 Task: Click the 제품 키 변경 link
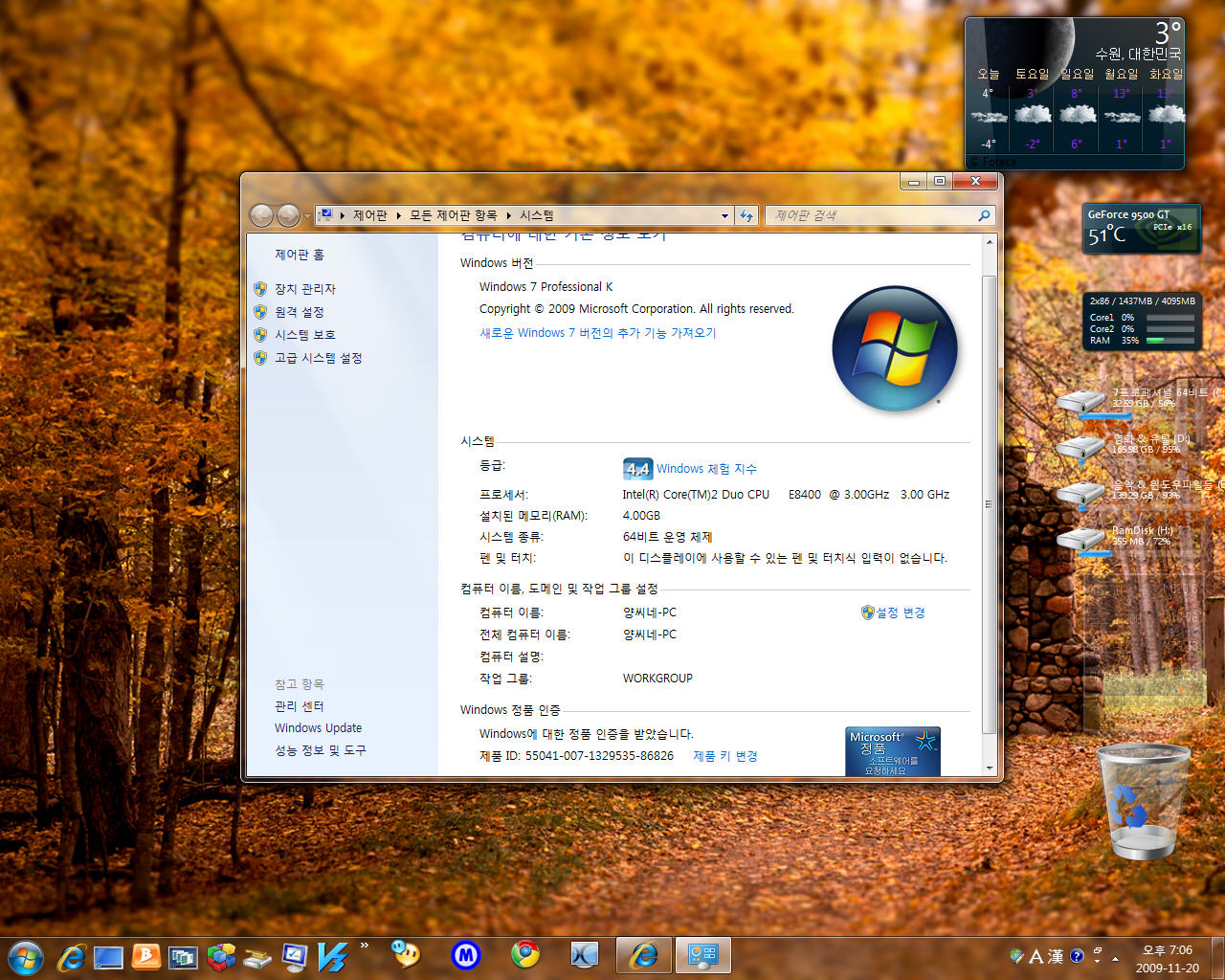(725, 756)
